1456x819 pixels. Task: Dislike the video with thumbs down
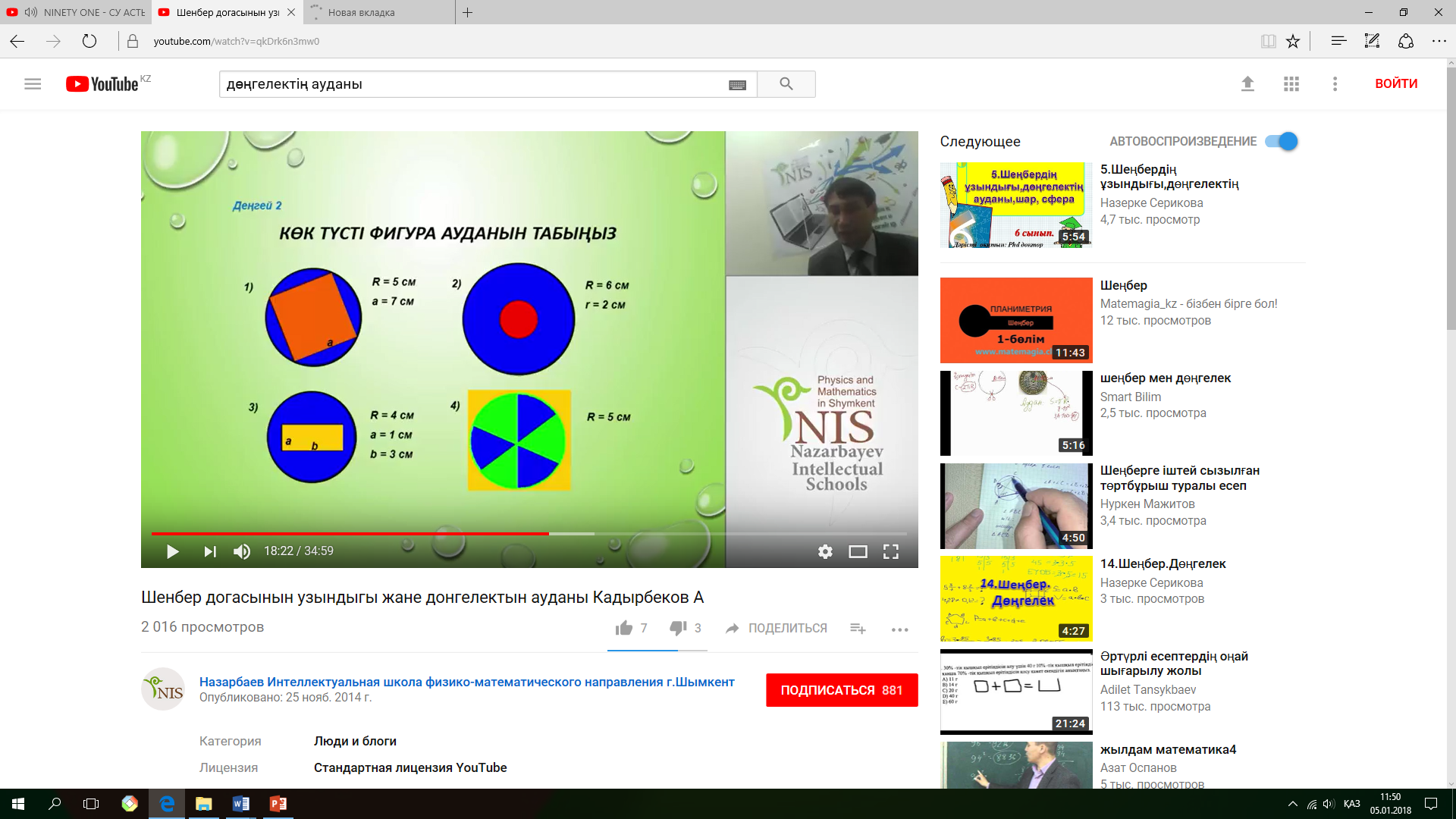pos(678,628)
